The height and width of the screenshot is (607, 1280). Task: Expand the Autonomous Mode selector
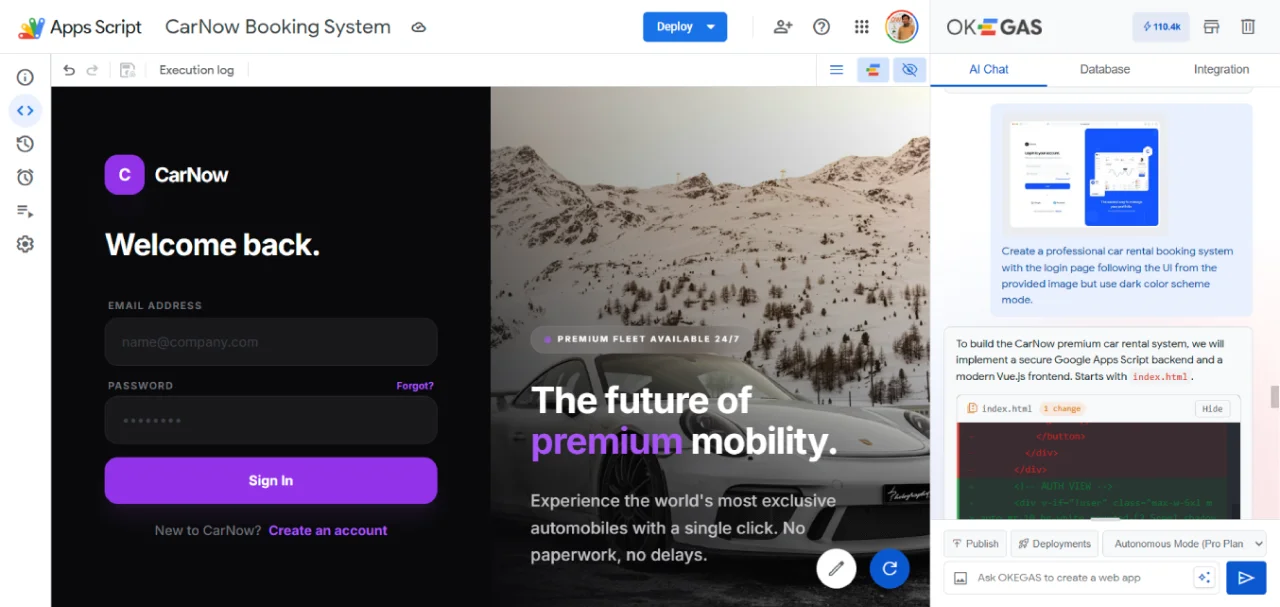tap(1184, 544)
